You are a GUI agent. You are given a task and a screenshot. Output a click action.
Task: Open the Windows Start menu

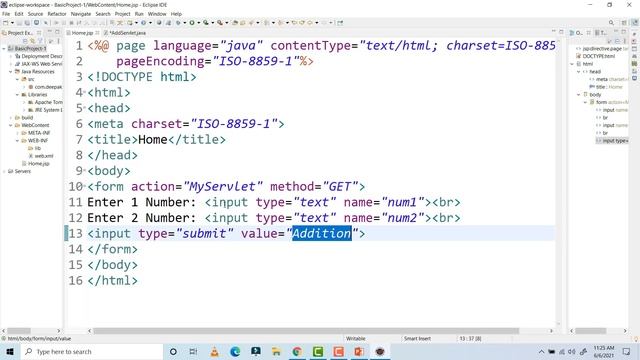click(x=10, y=351)
